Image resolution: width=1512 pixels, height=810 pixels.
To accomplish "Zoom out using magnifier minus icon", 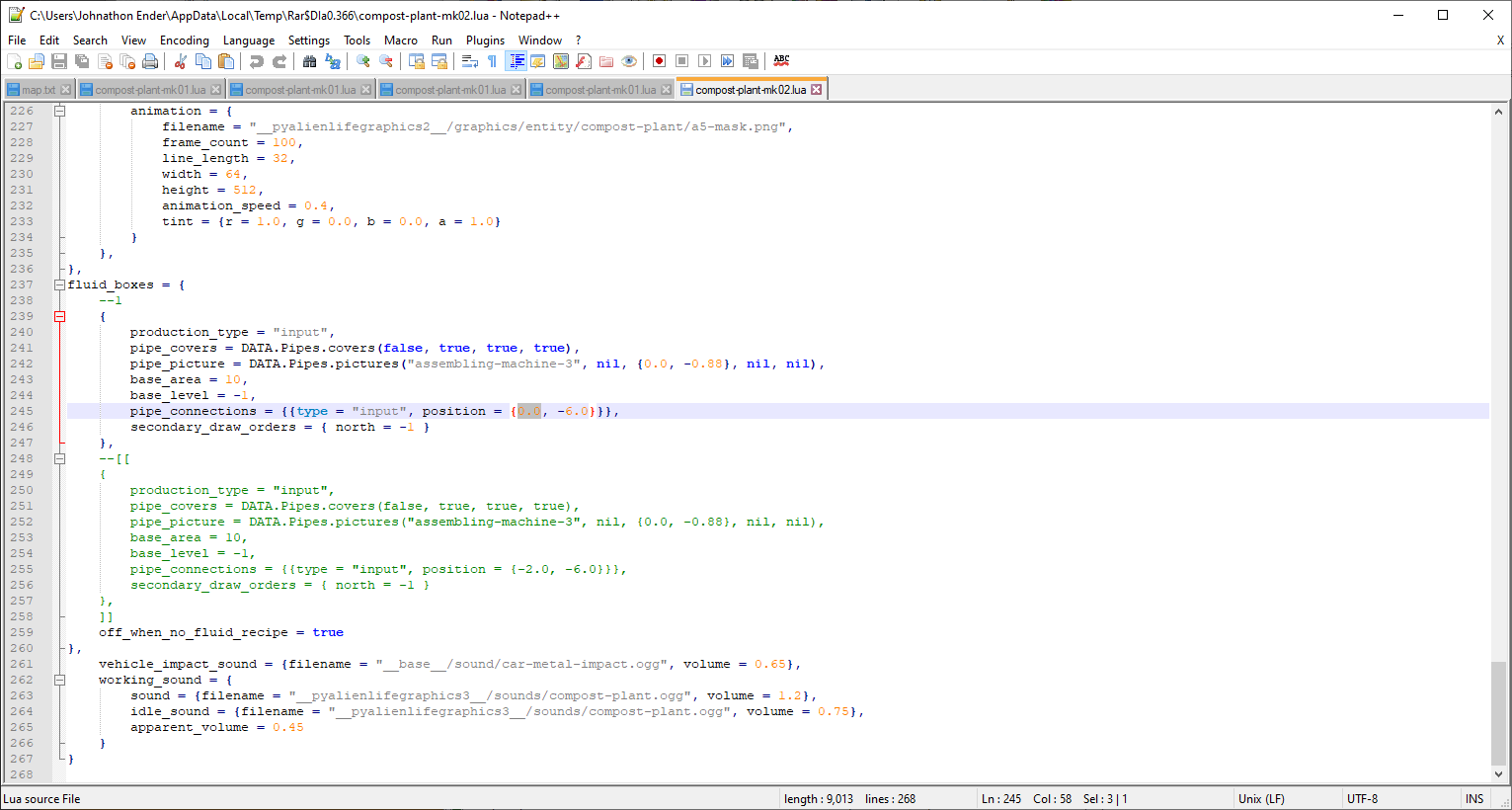I will (386, 61).
